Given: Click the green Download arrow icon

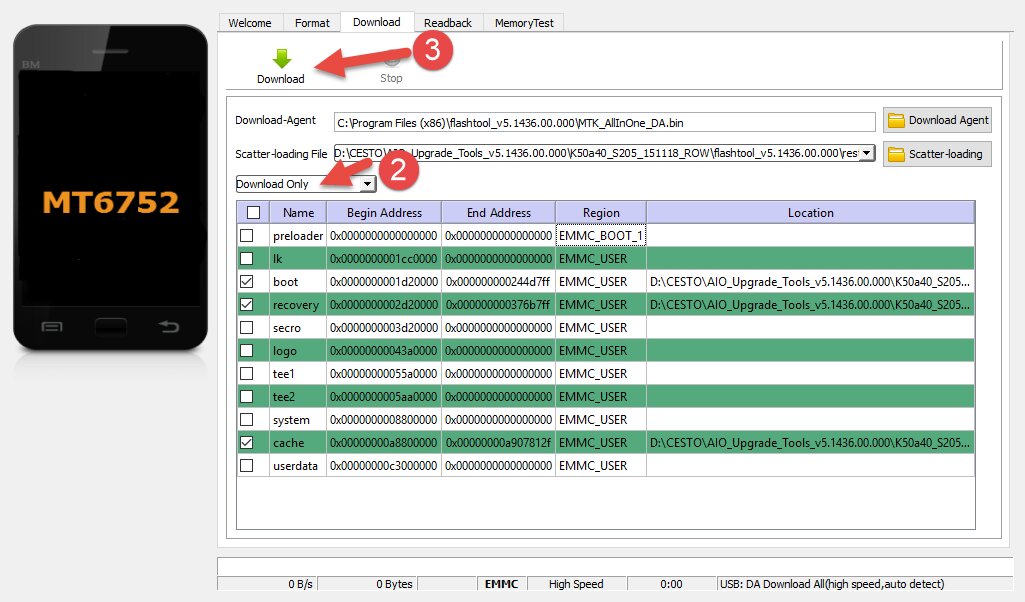Looking at the screenshot, I should point(281,59).
